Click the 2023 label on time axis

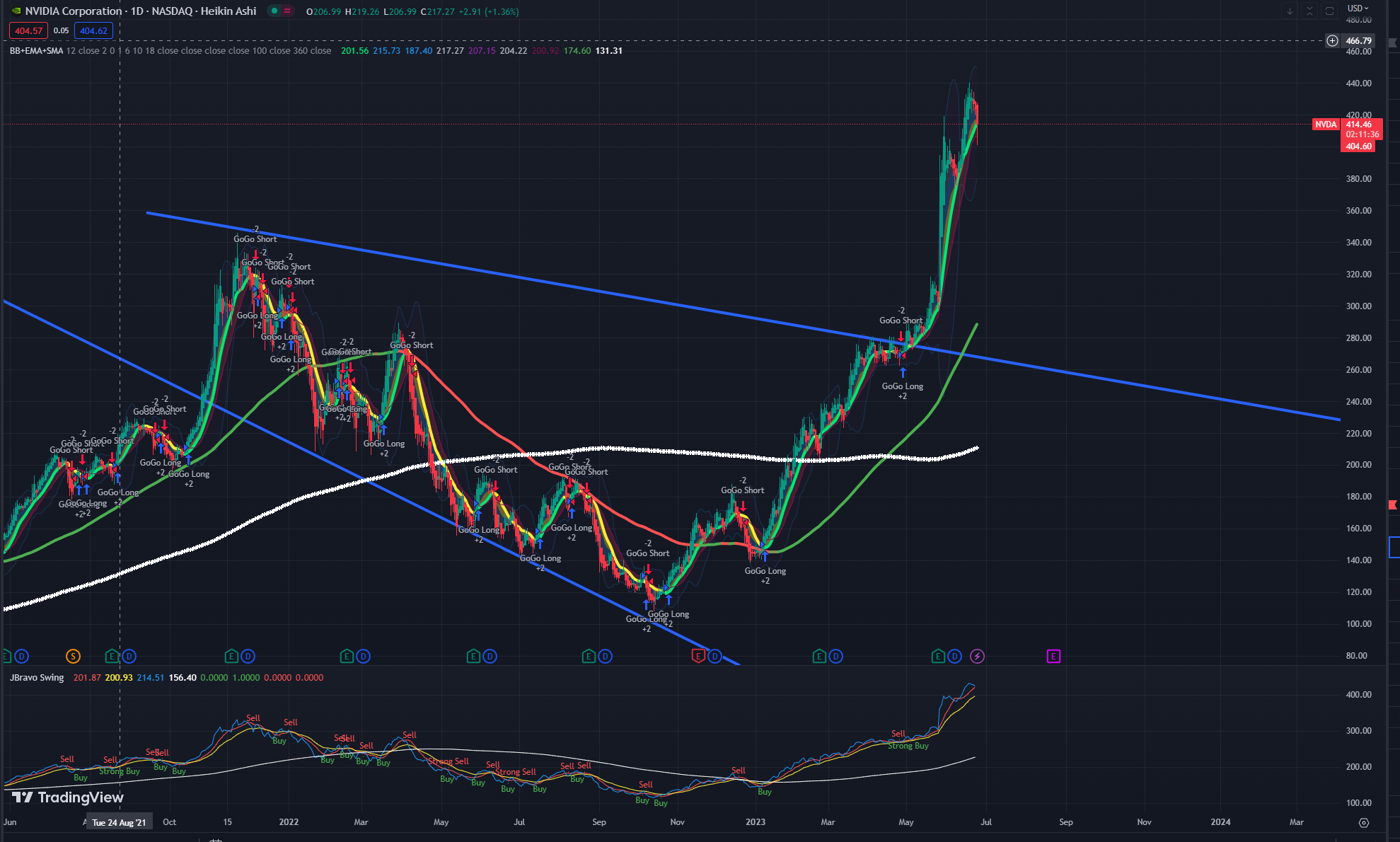point(756,822)
